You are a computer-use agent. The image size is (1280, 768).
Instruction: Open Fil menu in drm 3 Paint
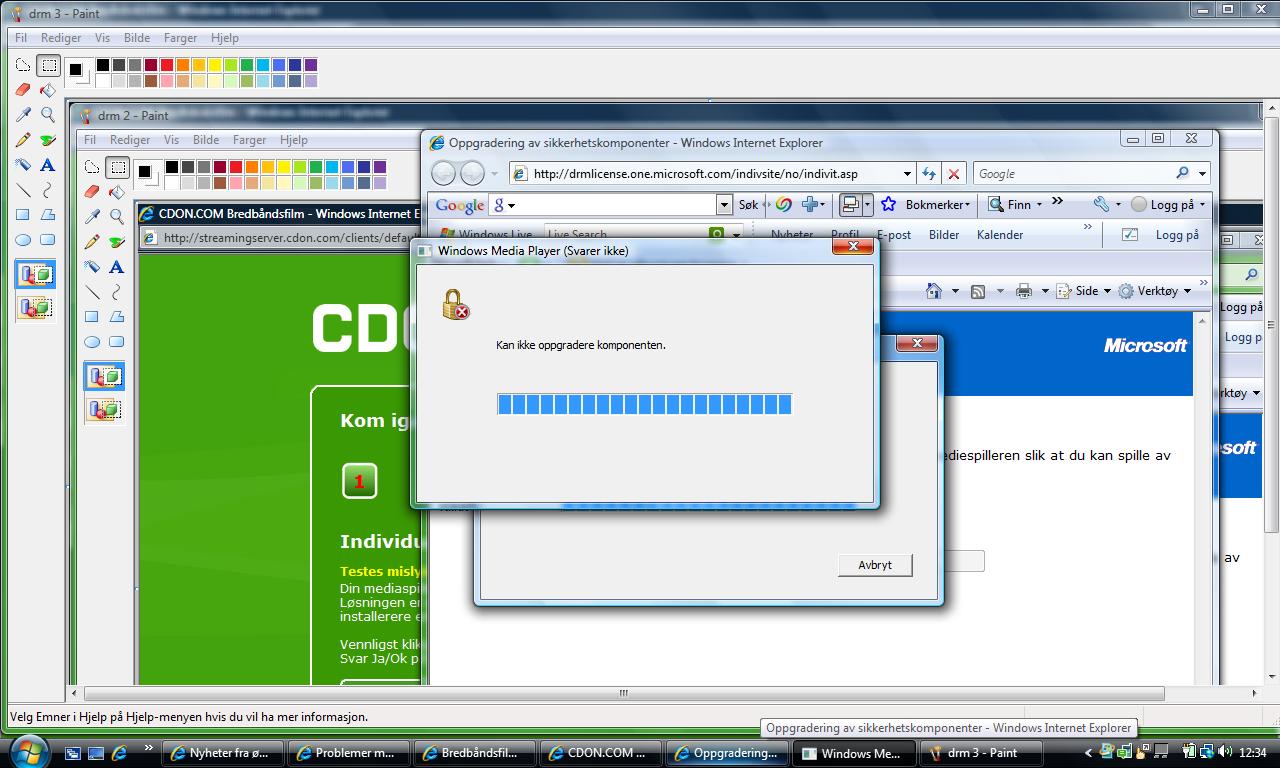click(21, 38)
